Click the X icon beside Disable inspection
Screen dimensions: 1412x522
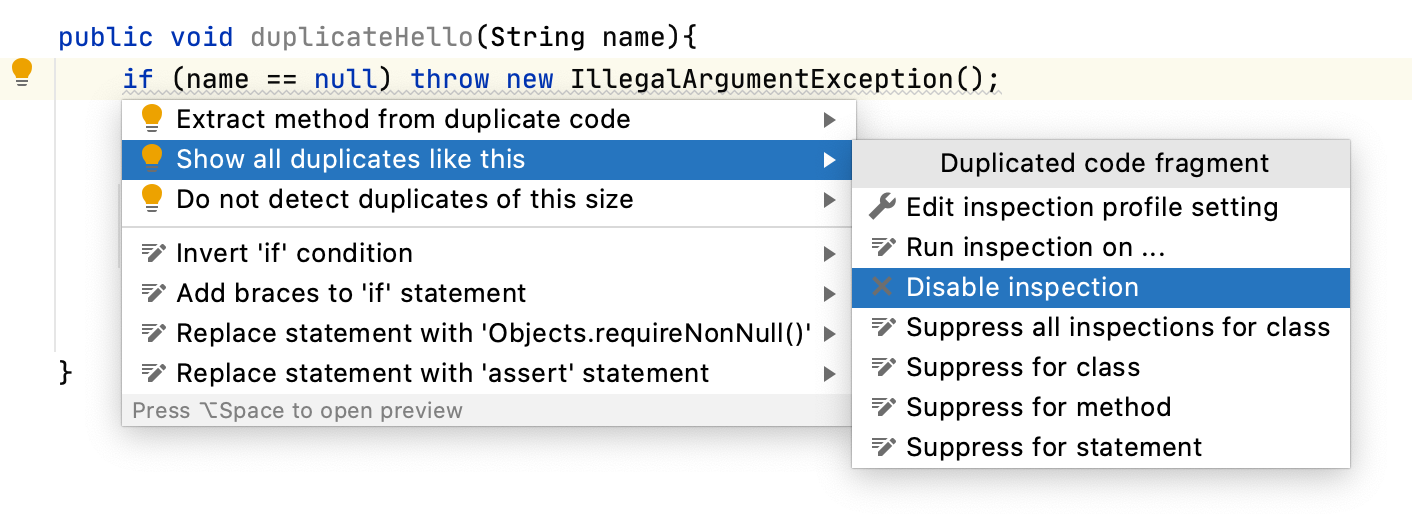(x=881, y=287)
